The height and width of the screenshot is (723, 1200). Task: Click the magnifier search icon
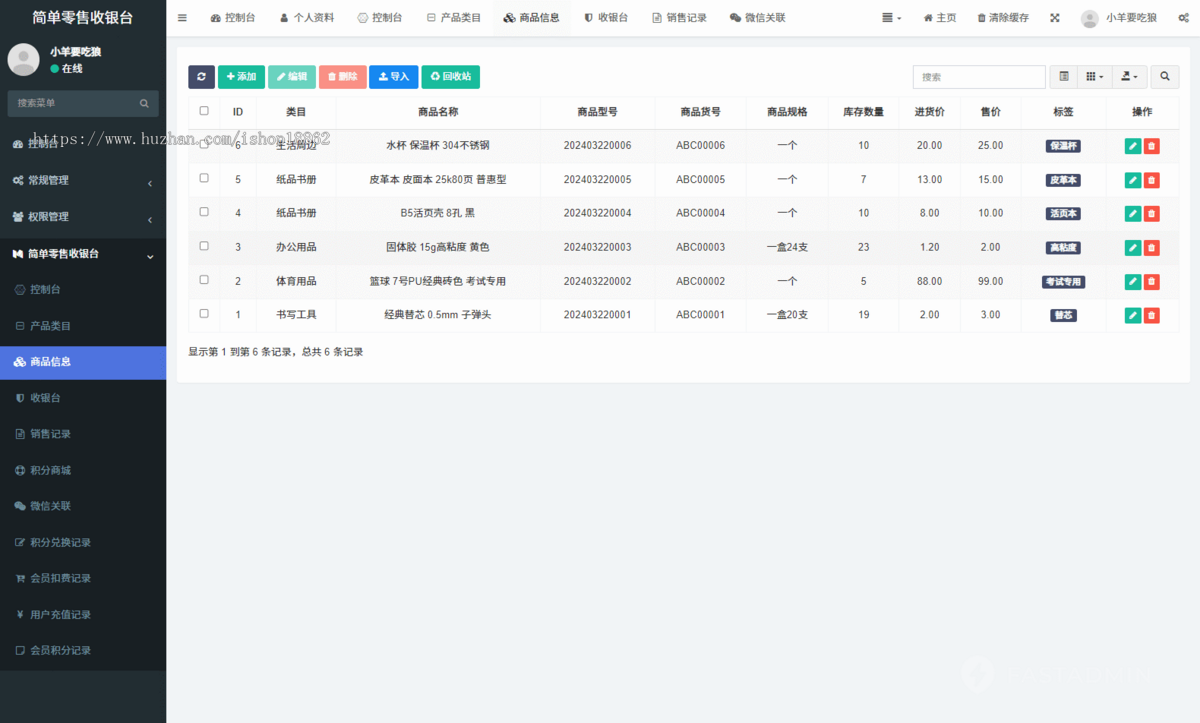click(x=1164, y=76)
